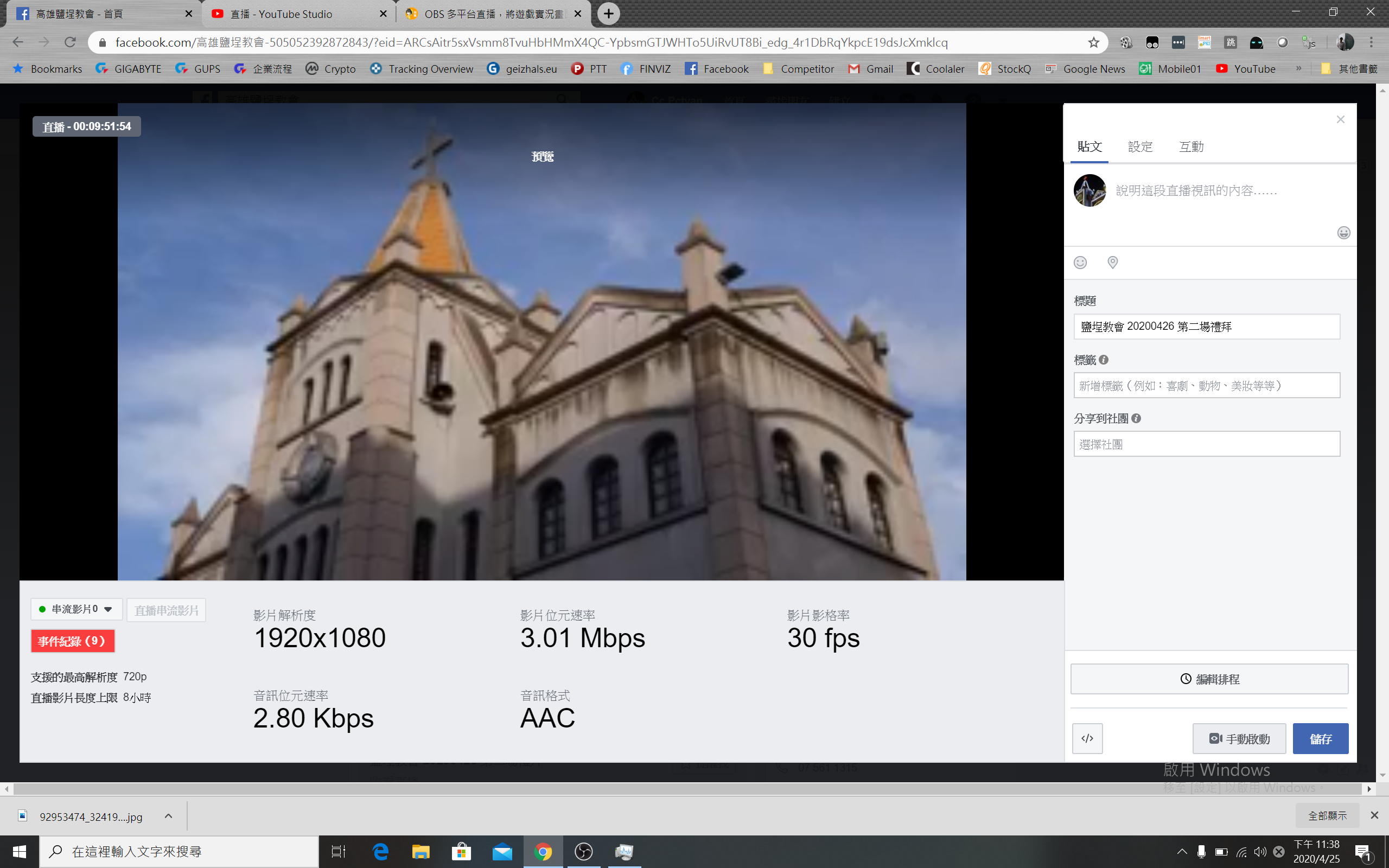Switch to the 設定 tab
1389x868 pixels.
point(1140,147)
